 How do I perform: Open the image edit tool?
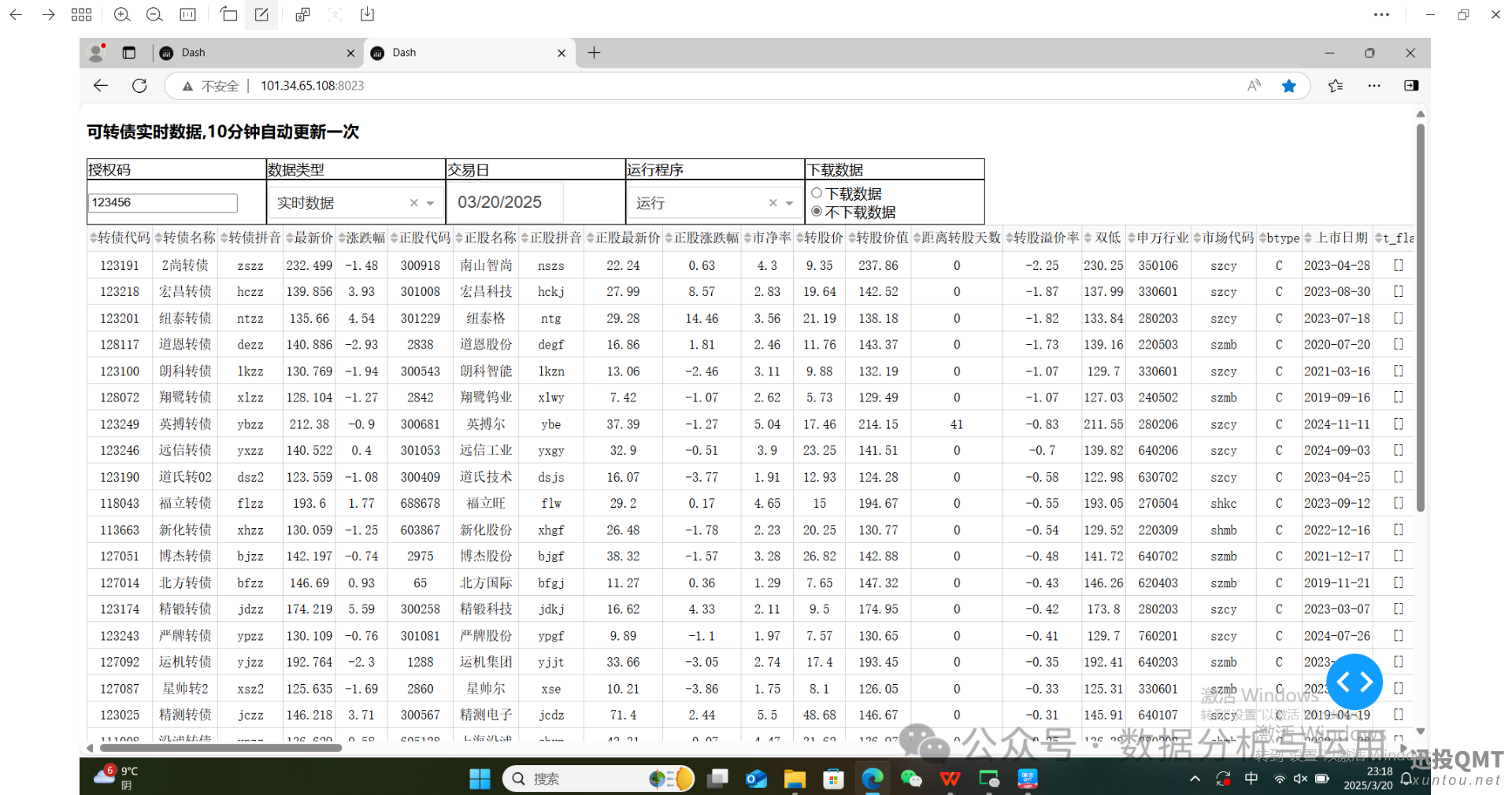pos(261,14)
